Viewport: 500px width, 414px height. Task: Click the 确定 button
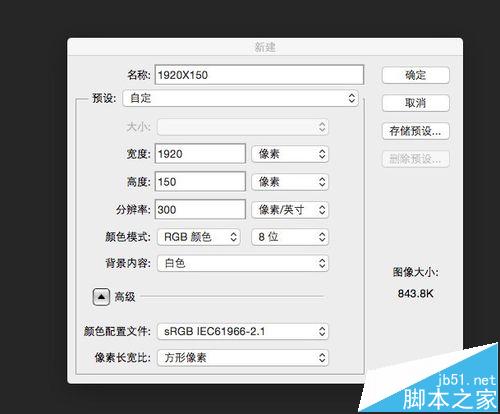point(416,75)
